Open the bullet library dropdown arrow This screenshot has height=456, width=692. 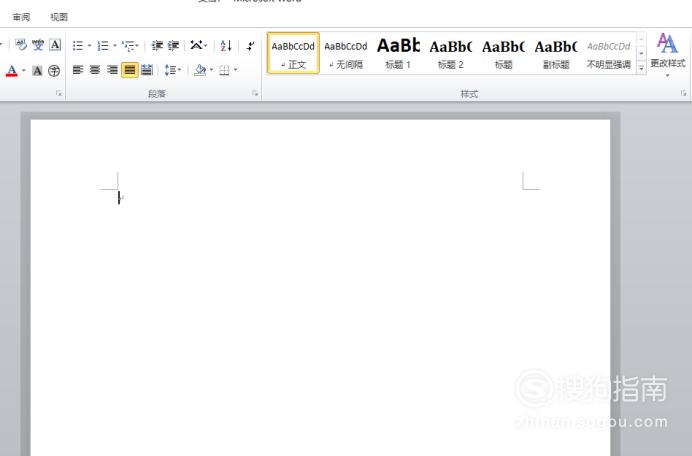pyautogui.click(x=90, y=45)
